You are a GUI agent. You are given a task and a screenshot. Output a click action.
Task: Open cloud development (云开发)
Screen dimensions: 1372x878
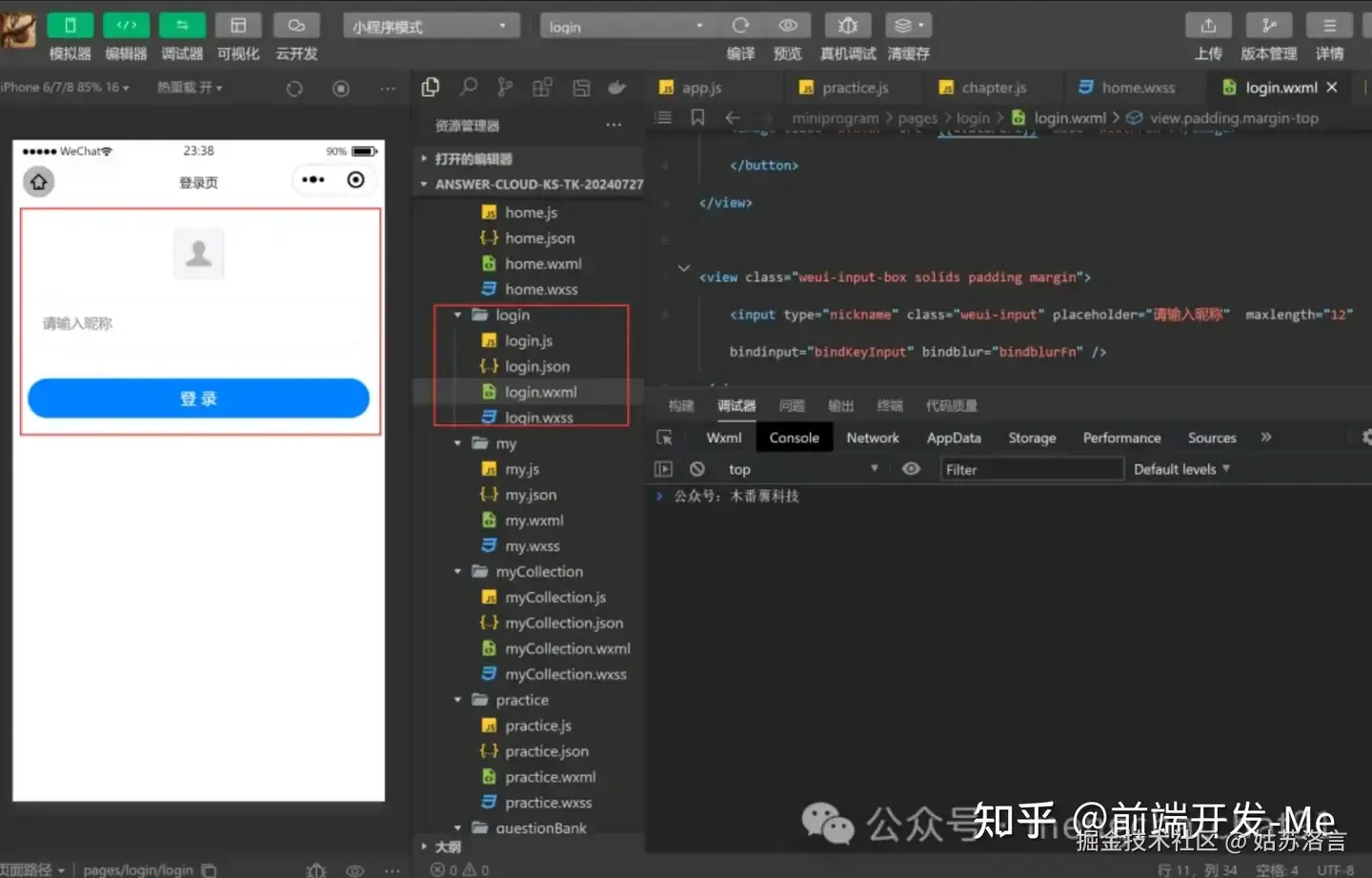click(296, 26)
